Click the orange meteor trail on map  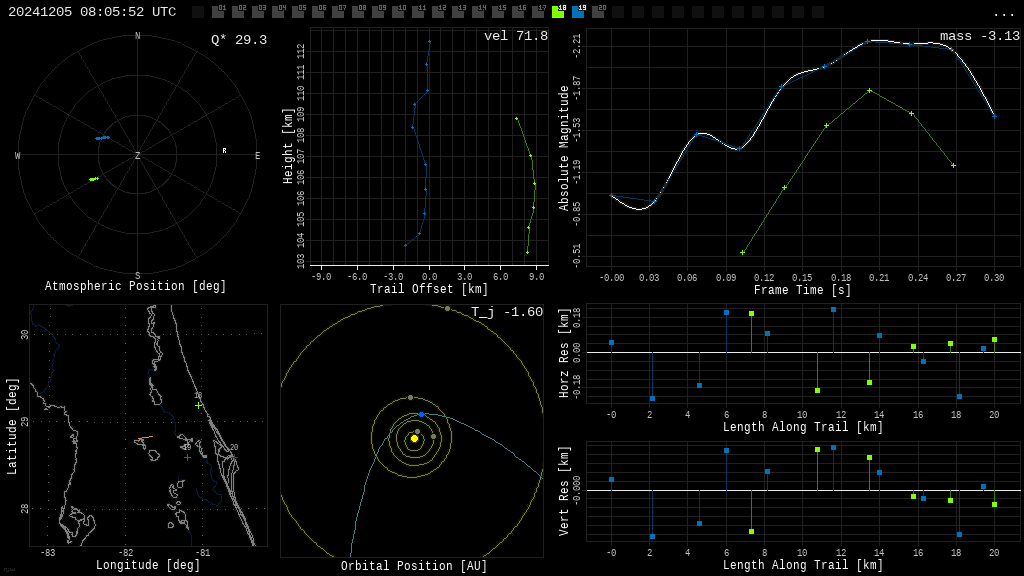[146, 438]
